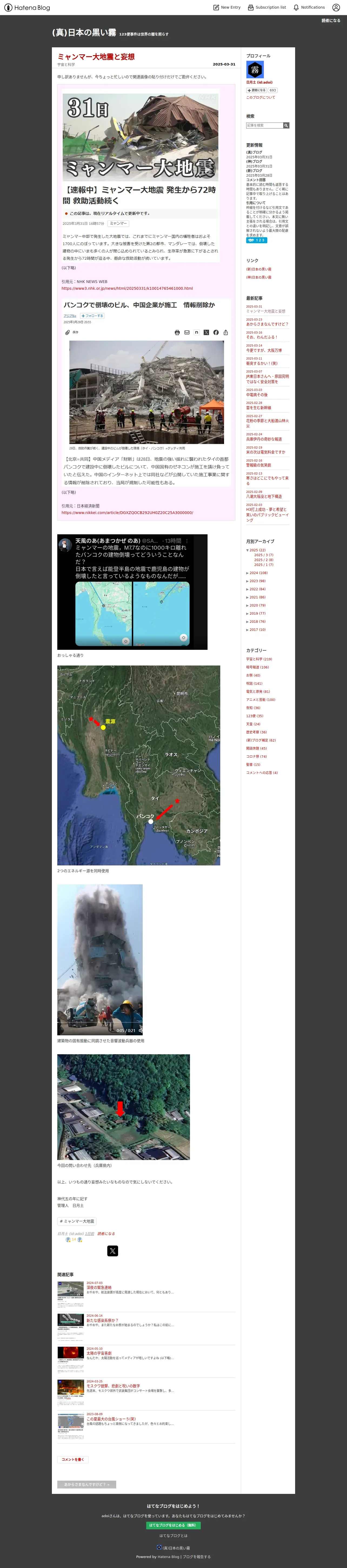This screenshot has width=347, height=1568.
Task: Focus the 記事を検索 search field
Action: pyautogui.click(x=264, y=126)
